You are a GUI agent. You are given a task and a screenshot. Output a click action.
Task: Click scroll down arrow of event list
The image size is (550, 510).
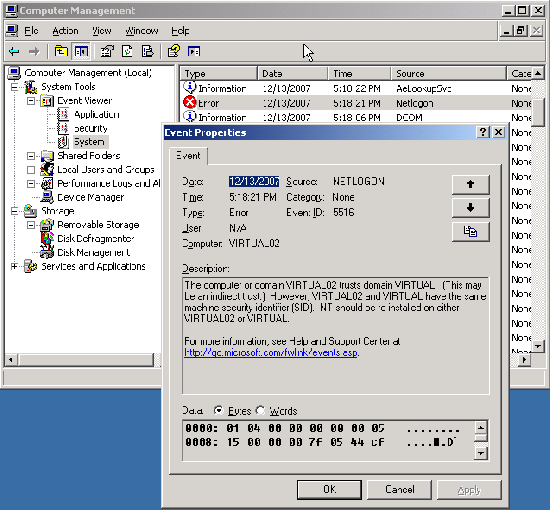pyautogui.click(x=538, y=347)
